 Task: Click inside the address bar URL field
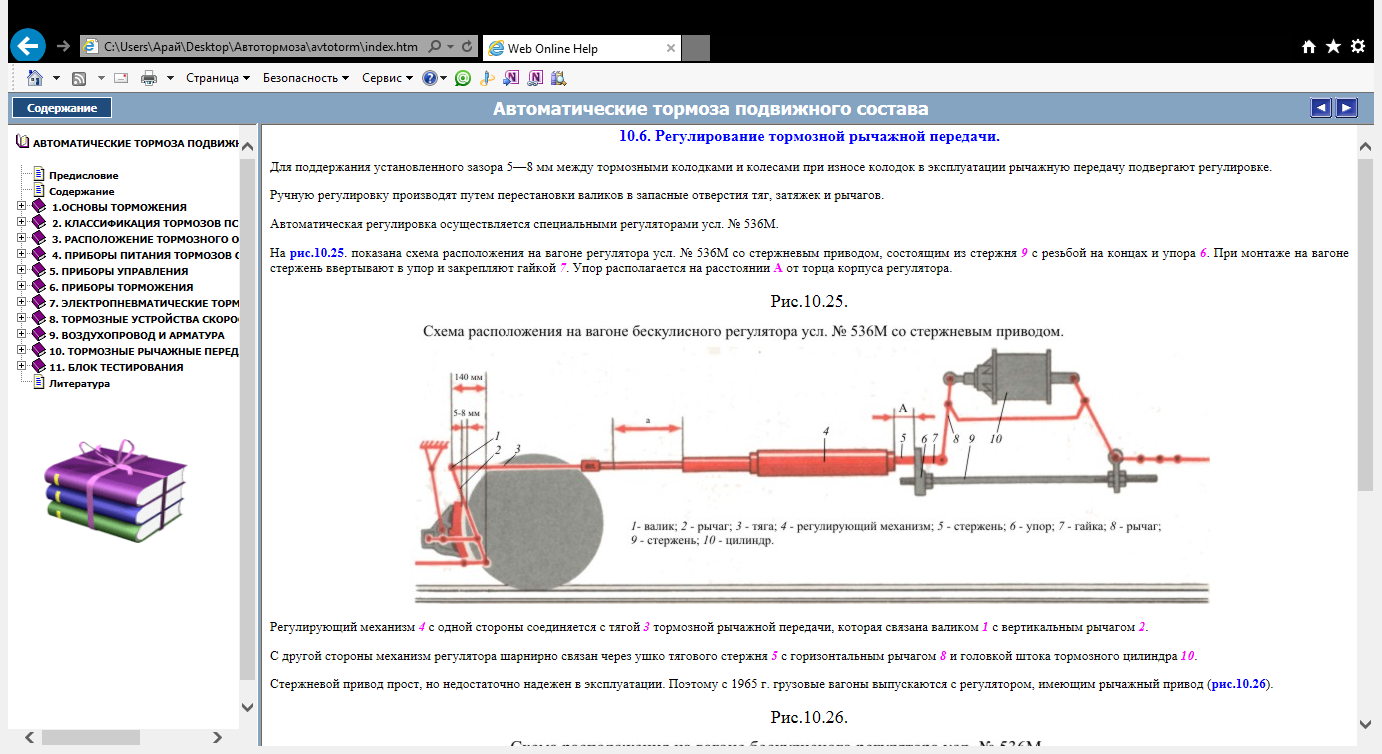coord(260,47)
